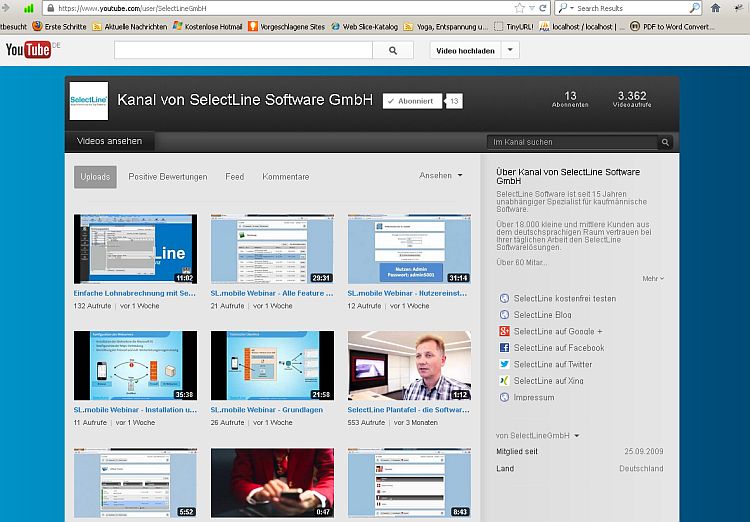750x522 pixels.
Task: Toggle the Abonniert subscription button
Action: (x=412, y=101)
